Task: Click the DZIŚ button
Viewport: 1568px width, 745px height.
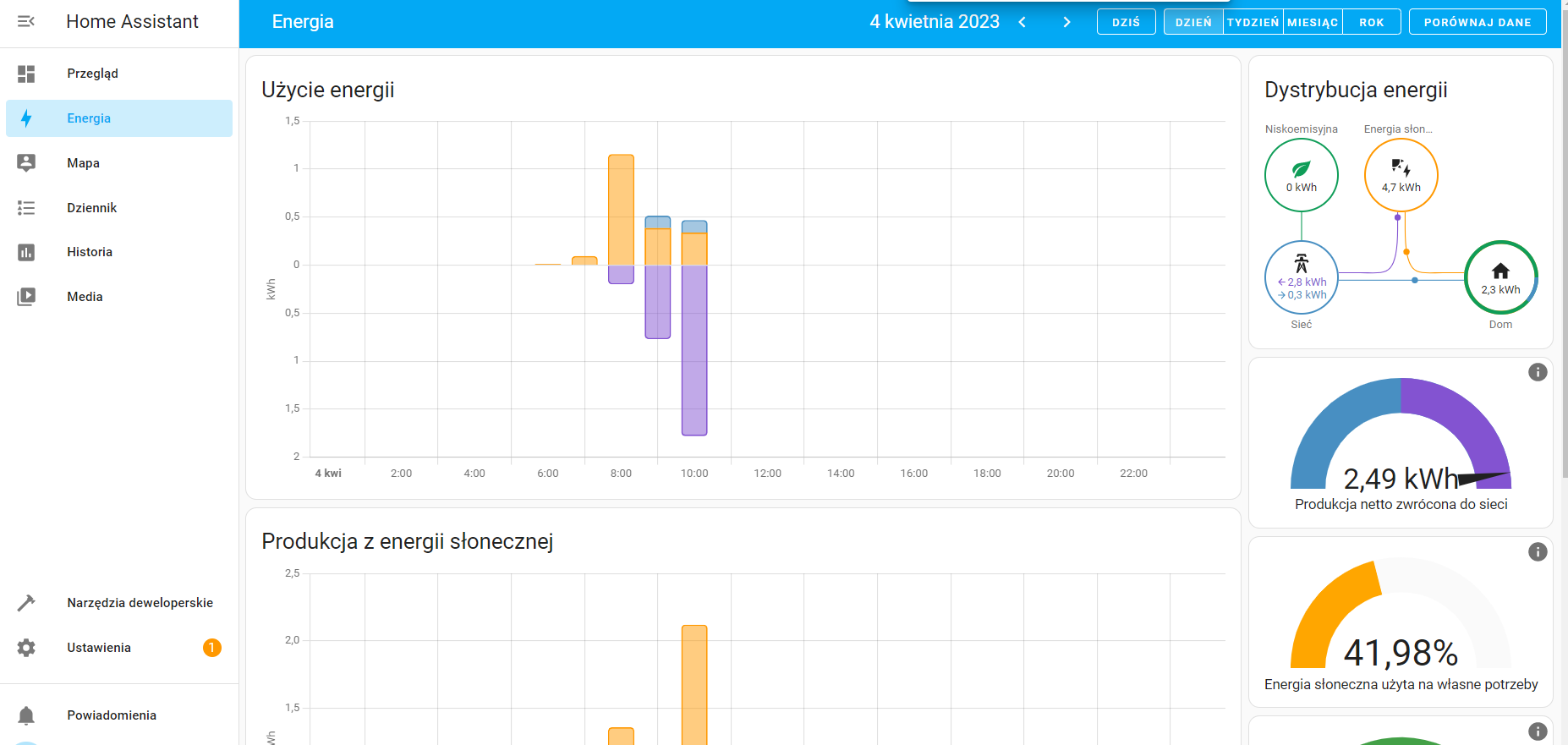Action: point(1126,22)
